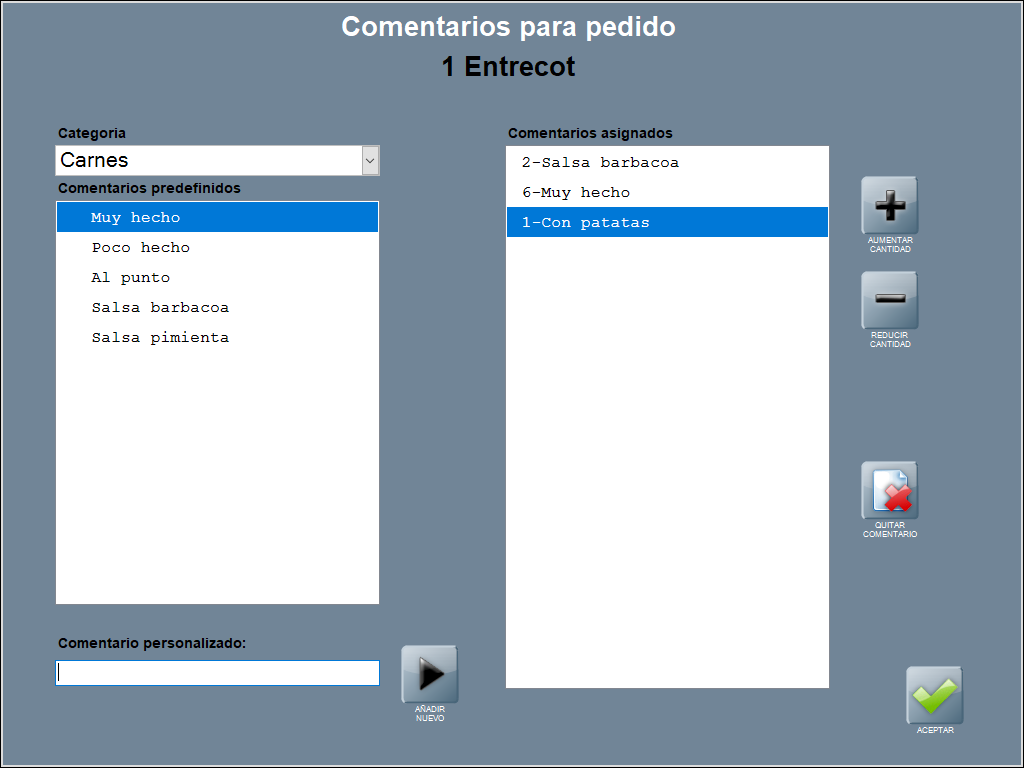Select assigned comment '6-Muy hecho'
This screenshot has height=768, width=1024.
(576, 192)
